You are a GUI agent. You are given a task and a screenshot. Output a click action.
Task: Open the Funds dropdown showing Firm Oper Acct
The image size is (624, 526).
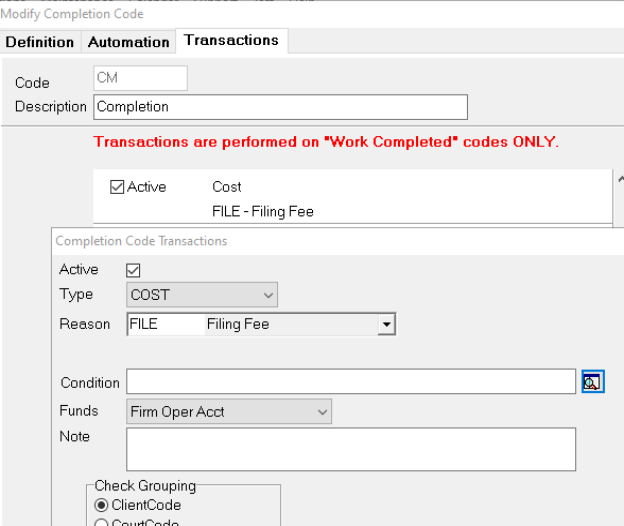click(230, 411)
